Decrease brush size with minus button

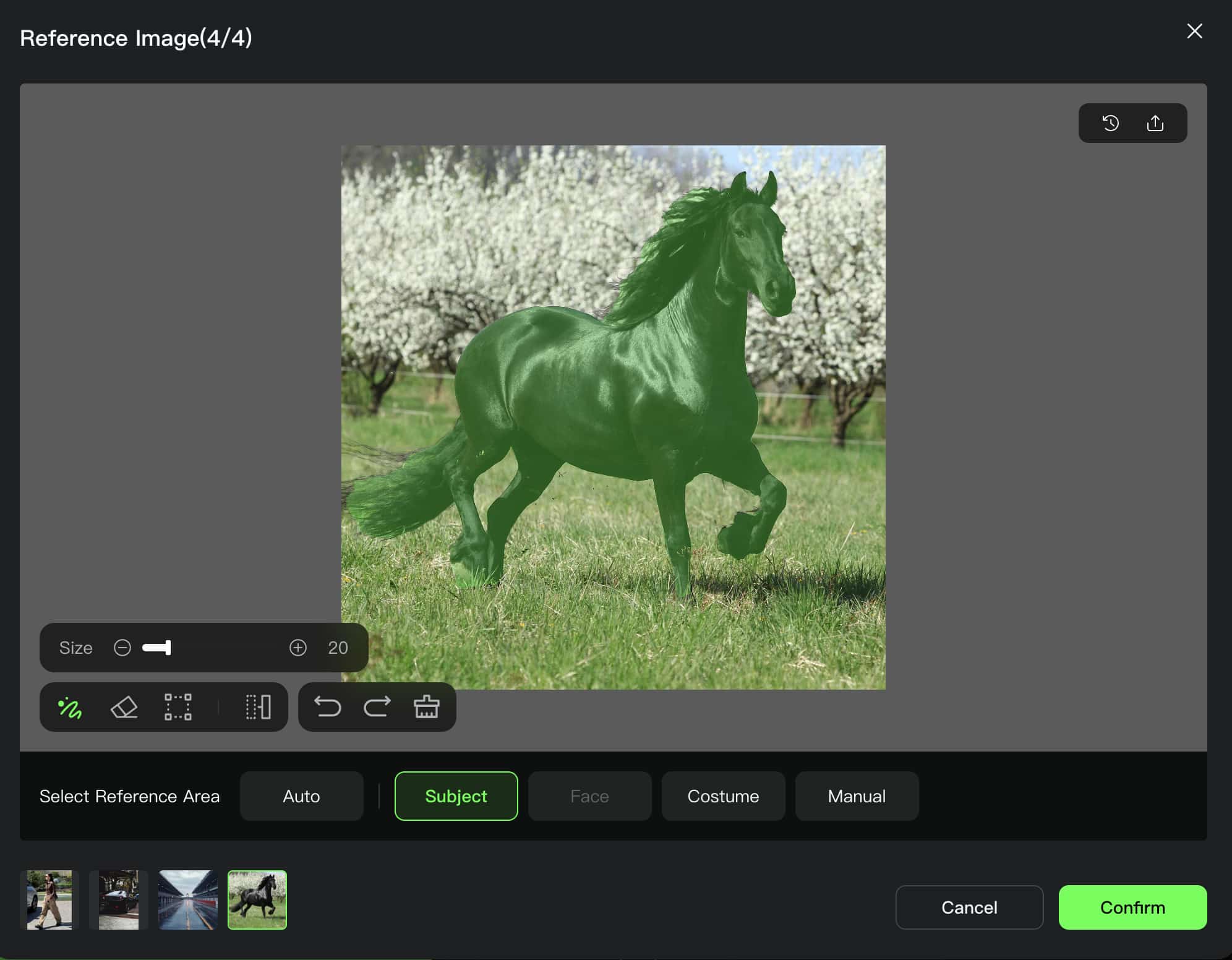[x=122, y=648]
